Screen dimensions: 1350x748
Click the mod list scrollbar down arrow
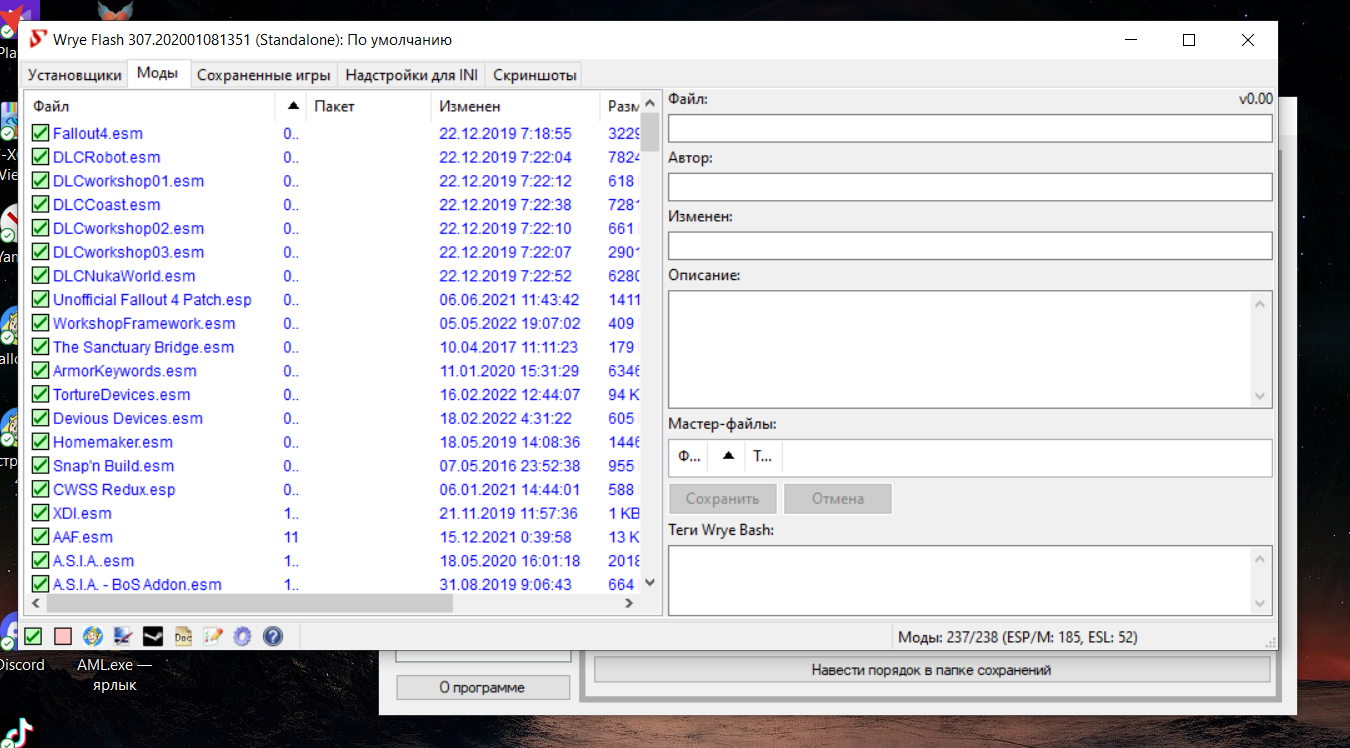[x=650, y=582]
